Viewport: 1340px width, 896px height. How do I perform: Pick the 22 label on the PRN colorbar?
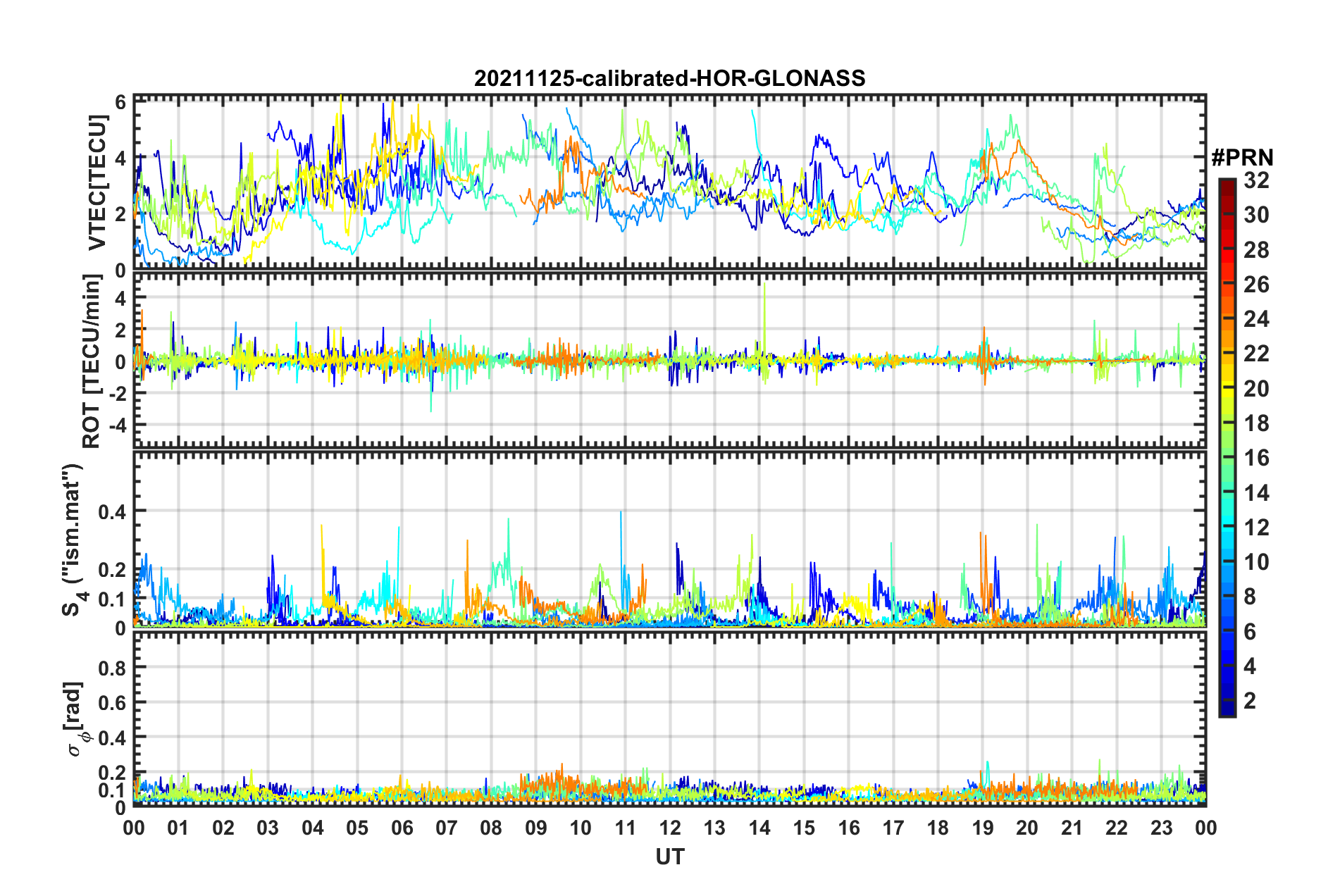(x=1256, y=354)
